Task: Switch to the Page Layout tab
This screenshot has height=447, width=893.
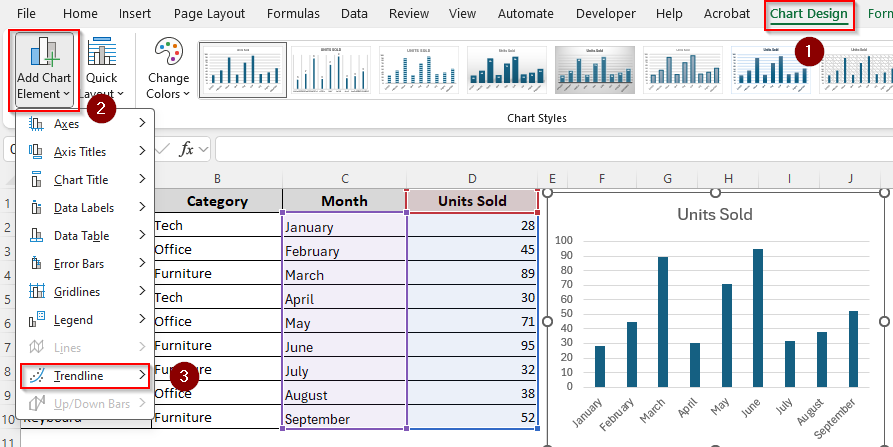Action: pos(209,14)
